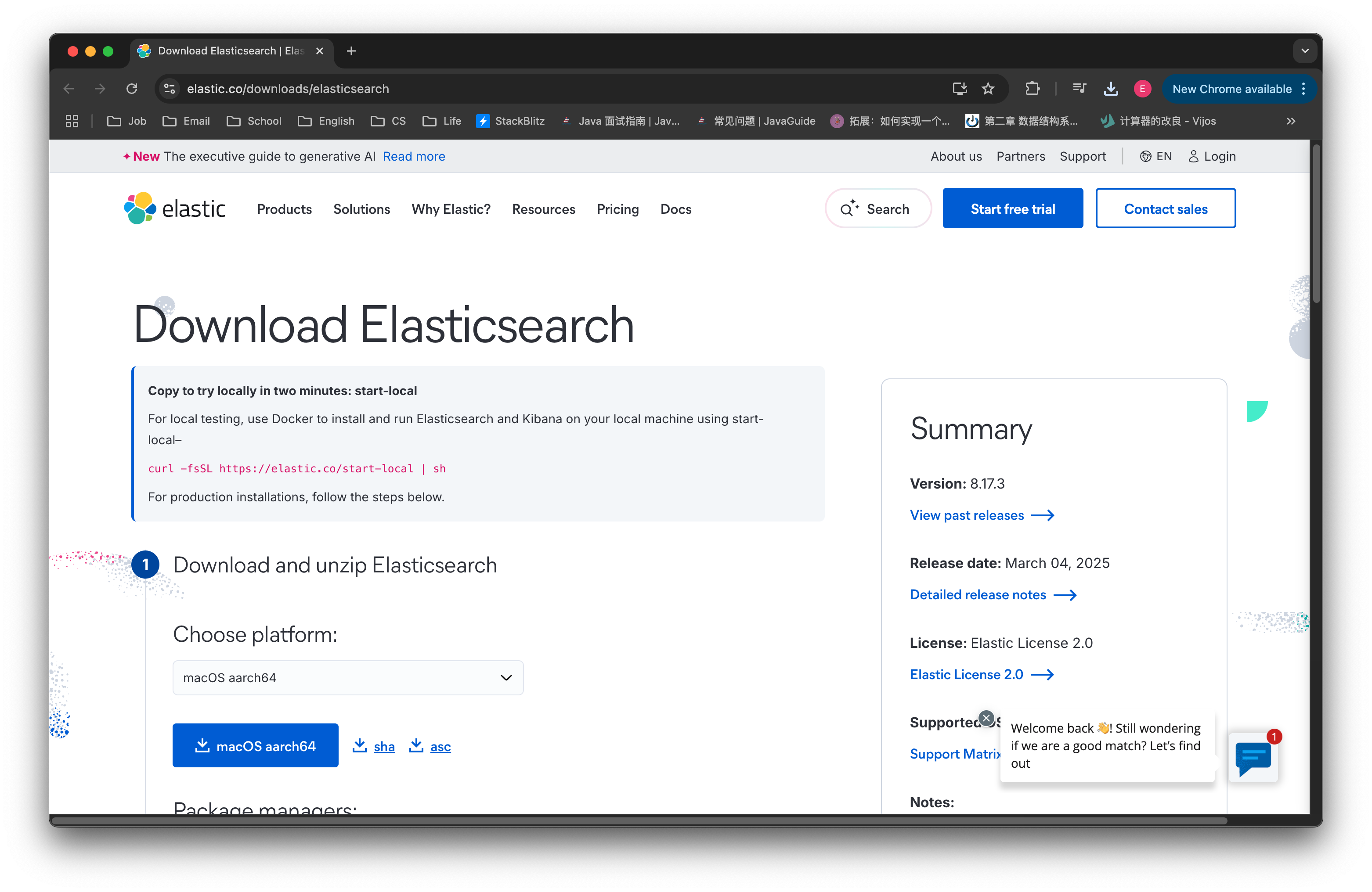Open Chrome extensions puzzle icon
Viewport: 1372px width, 892px height.
pos(1032,89)
